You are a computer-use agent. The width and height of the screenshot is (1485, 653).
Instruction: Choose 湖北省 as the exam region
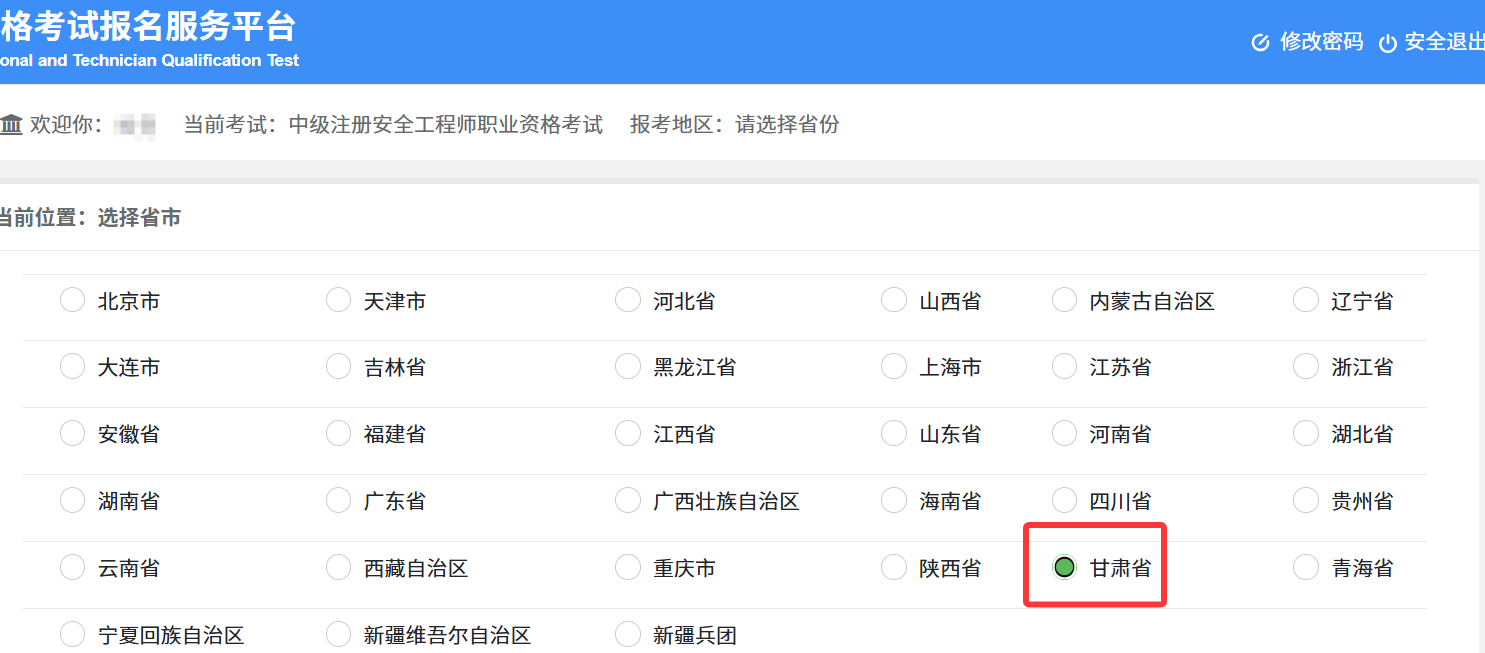coord(1305,433)
